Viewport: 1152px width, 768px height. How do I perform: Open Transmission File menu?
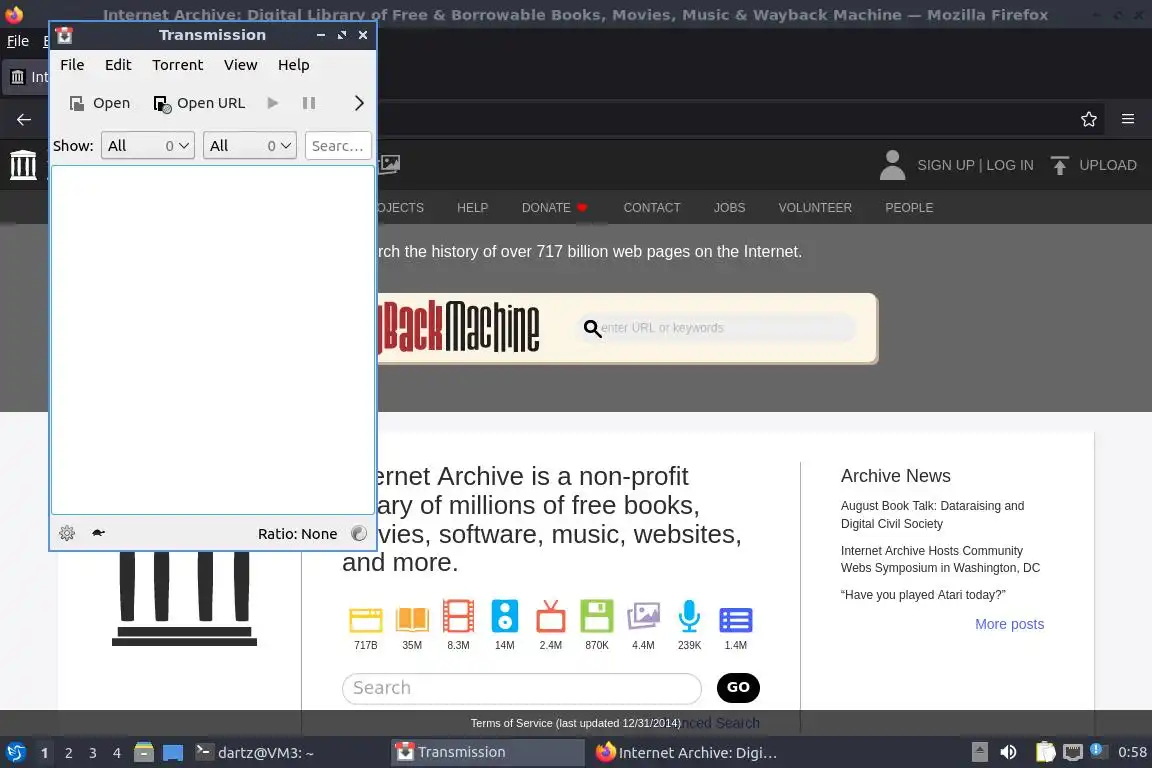coord(72,65)
